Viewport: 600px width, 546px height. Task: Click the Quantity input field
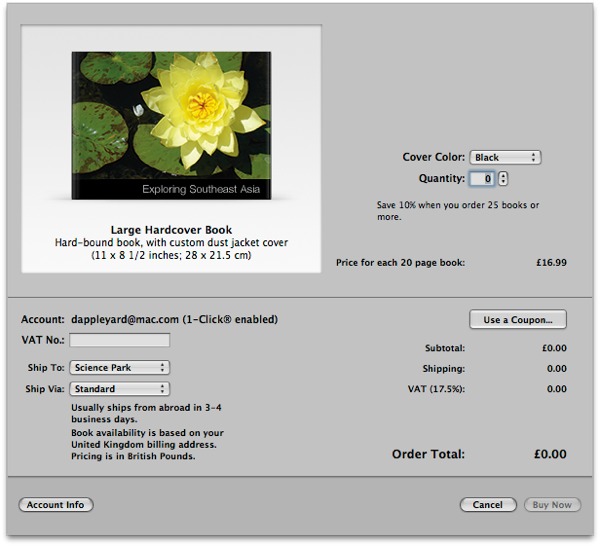pyautogui.click(x=482, y=179)
